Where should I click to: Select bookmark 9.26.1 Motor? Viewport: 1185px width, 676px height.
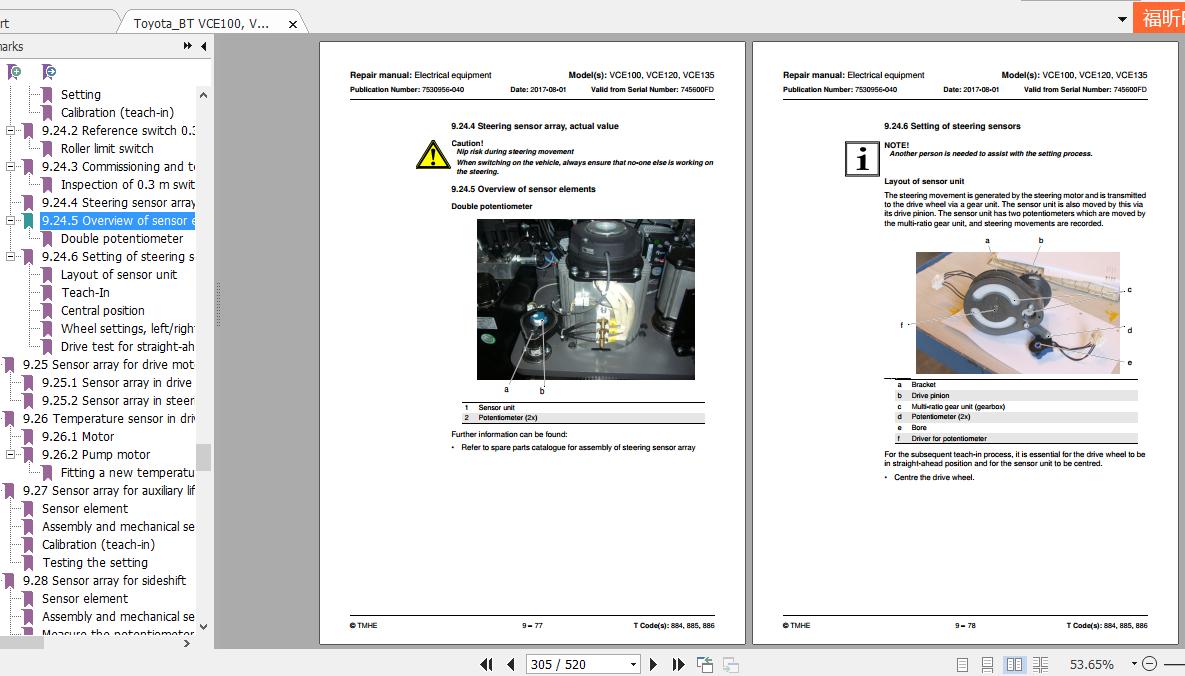tap(78, 436)
